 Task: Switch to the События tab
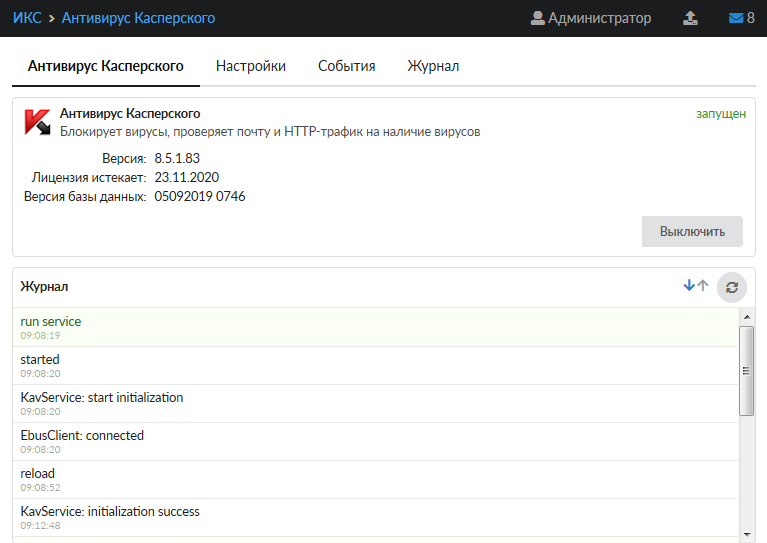(x=347, y=66)
